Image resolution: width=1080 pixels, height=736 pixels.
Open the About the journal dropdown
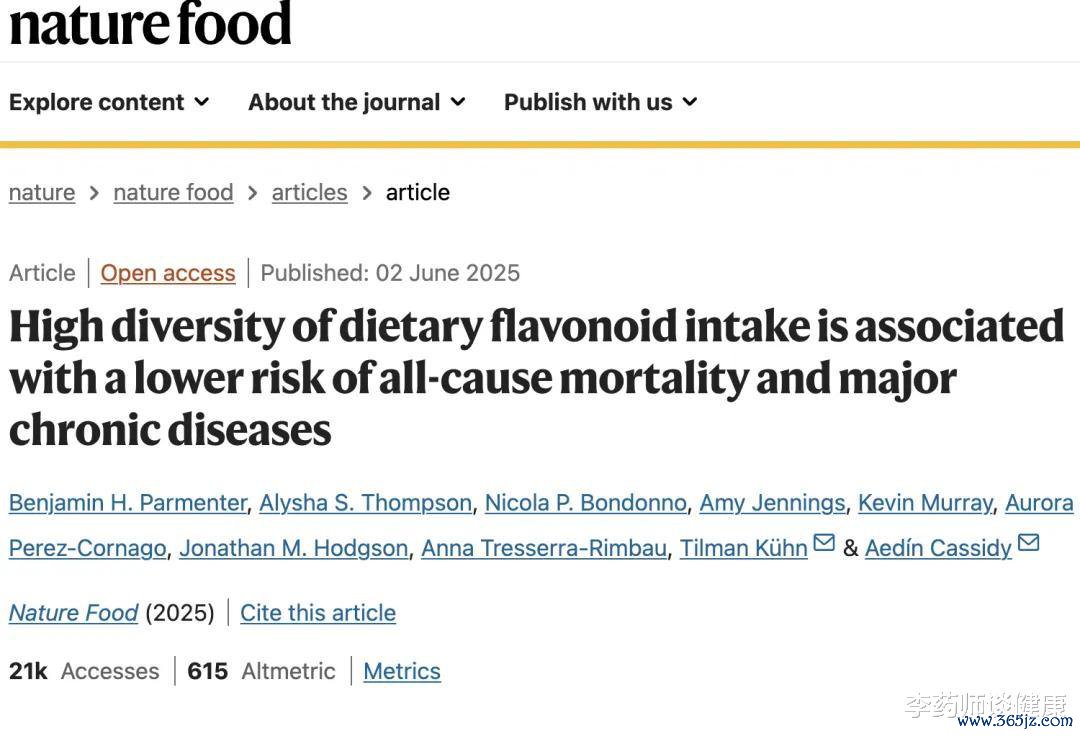pos(357,102)
